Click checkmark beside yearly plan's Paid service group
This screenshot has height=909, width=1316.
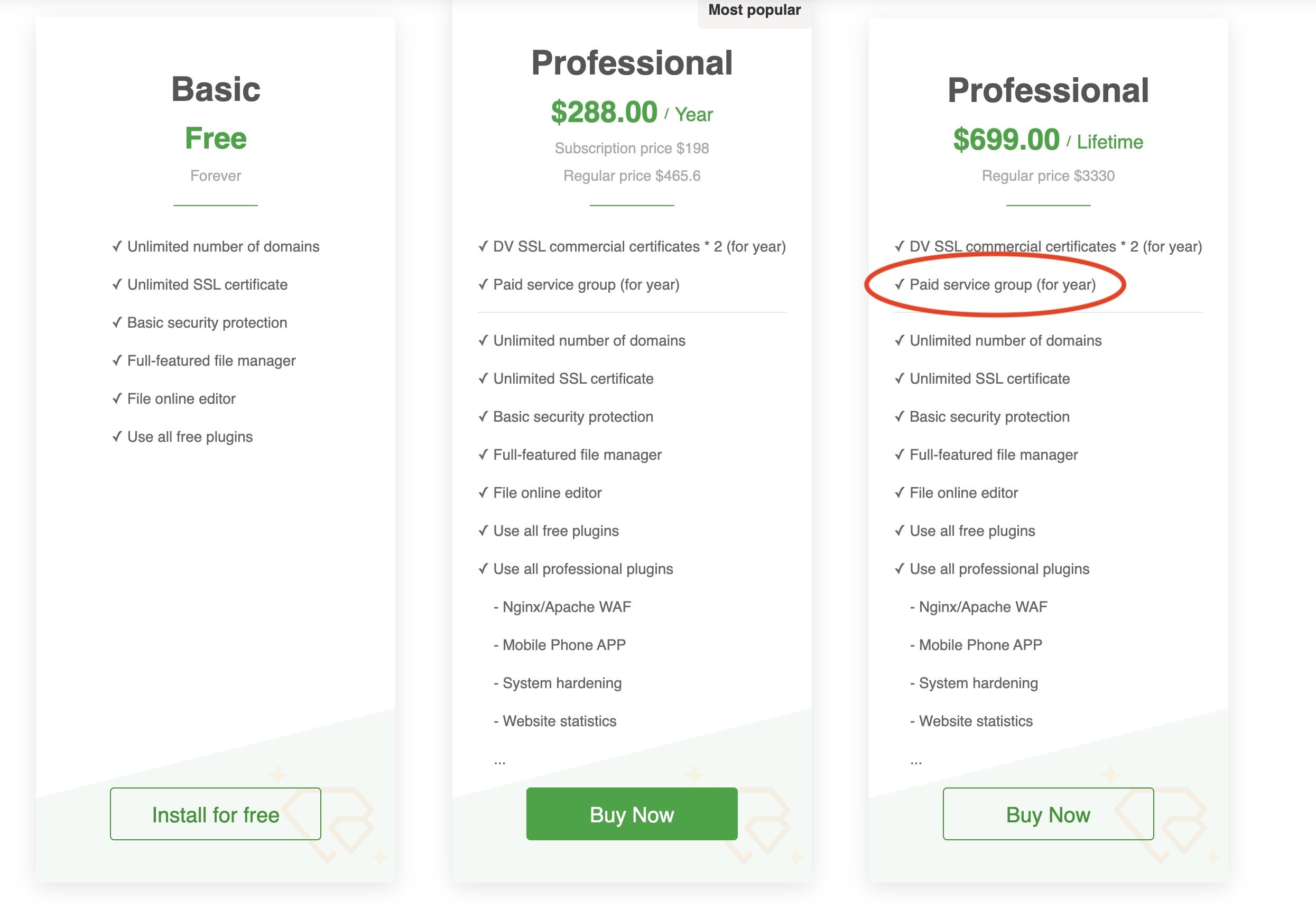coord(483,284)
